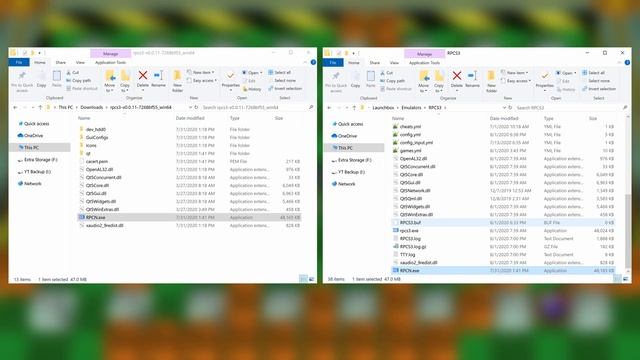
Task: Click Launchbox breadcrumb in RPCS3 window
Action: tap(383, 108)
